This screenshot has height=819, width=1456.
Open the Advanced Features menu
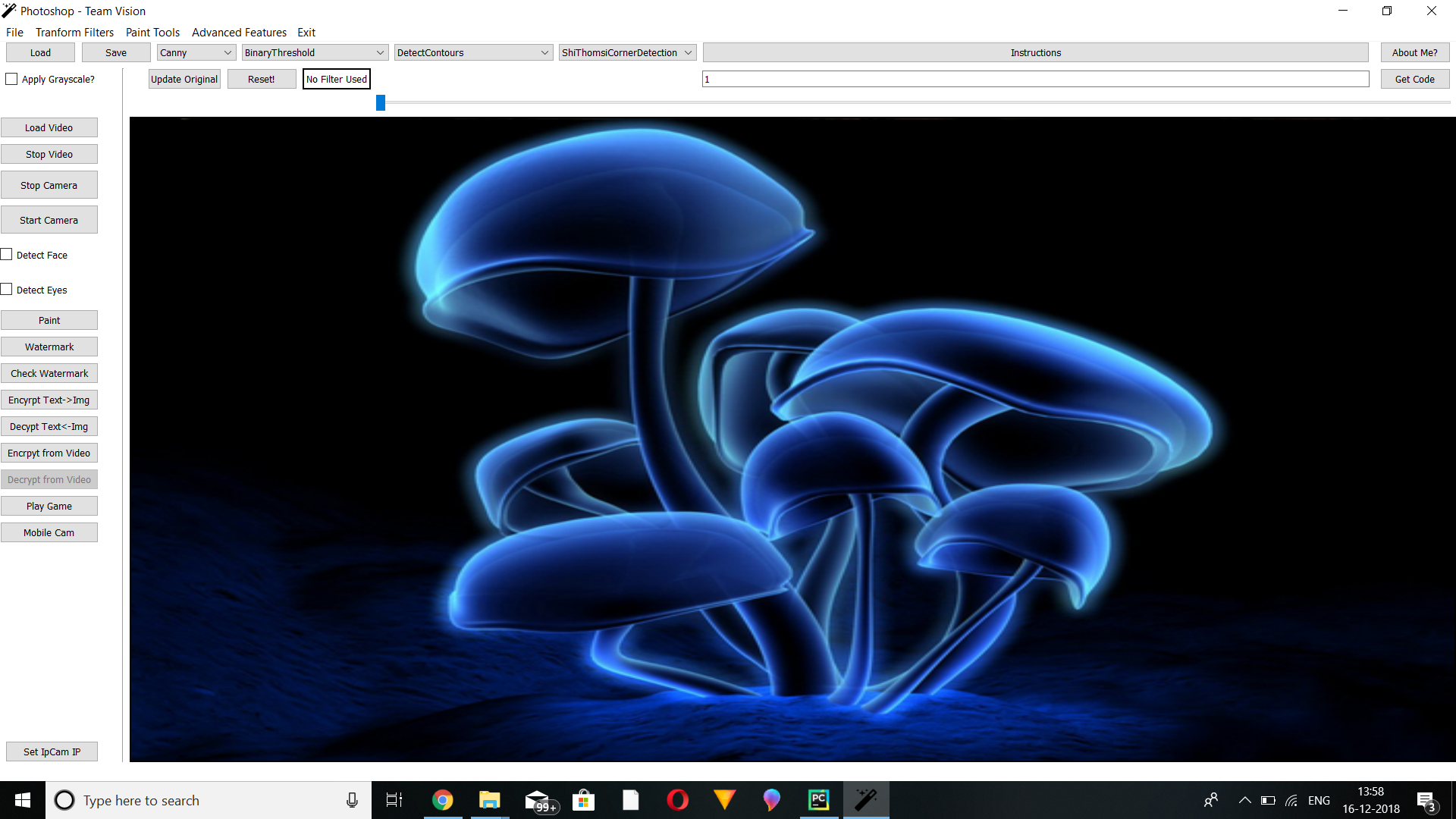[239, 32]
